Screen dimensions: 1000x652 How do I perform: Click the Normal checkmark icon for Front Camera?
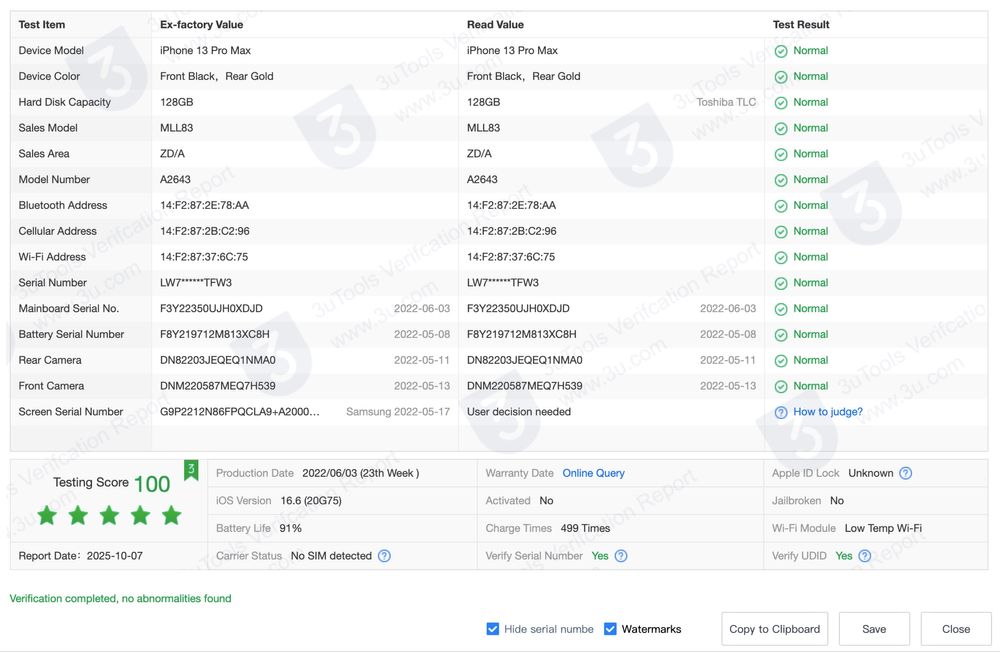[781, 387]
